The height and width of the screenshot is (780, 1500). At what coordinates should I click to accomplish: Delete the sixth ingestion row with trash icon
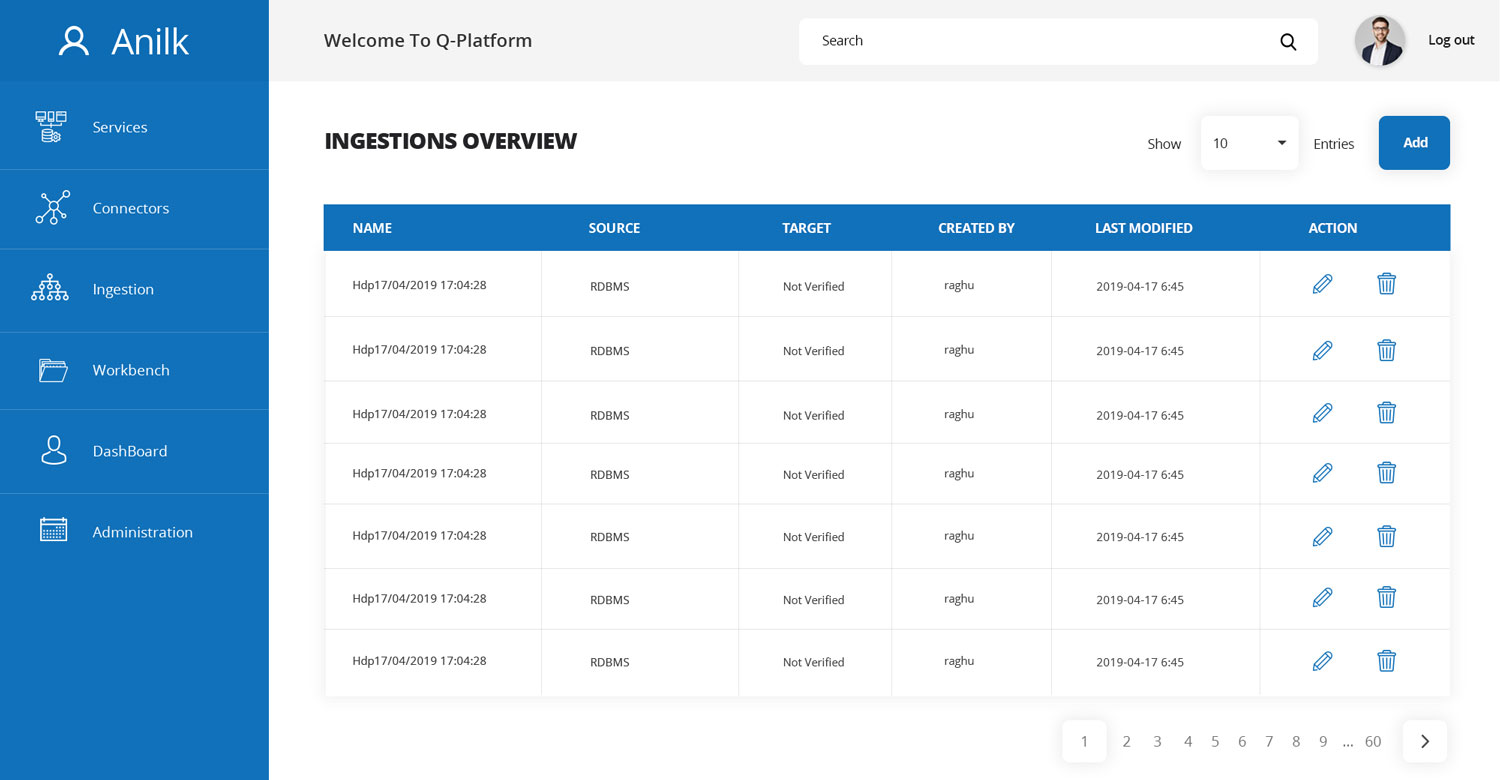tap(1386, 597)
